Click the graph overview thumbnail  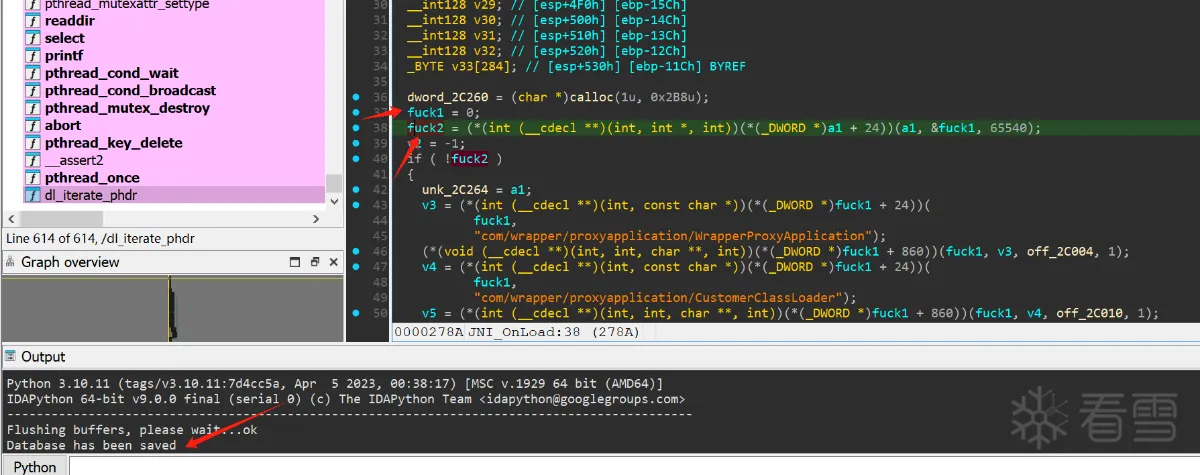click(171, 309)
